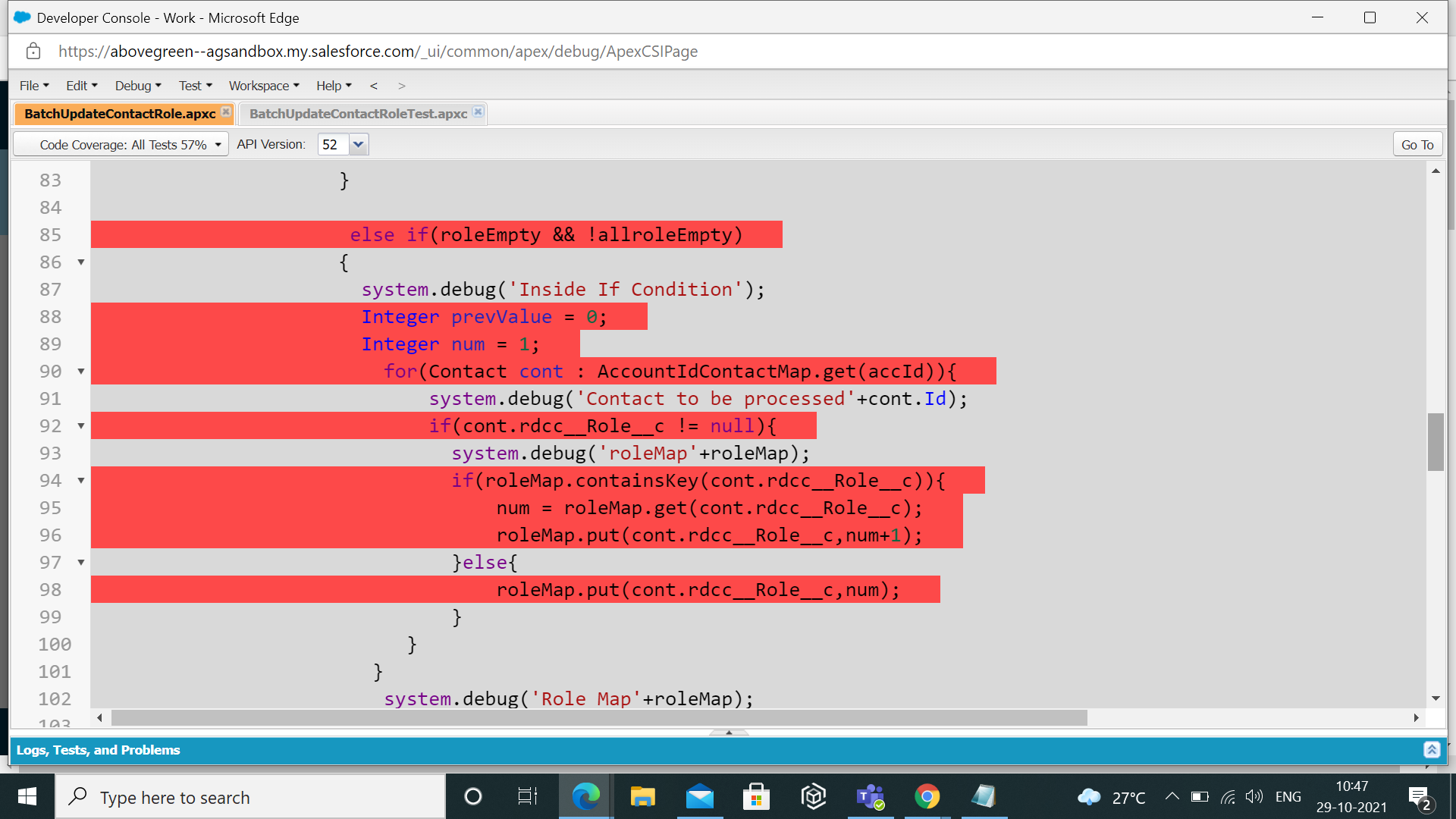
Task: Close the BatchUpdateContactRole.apxc tab
Action: coord(226,112)
